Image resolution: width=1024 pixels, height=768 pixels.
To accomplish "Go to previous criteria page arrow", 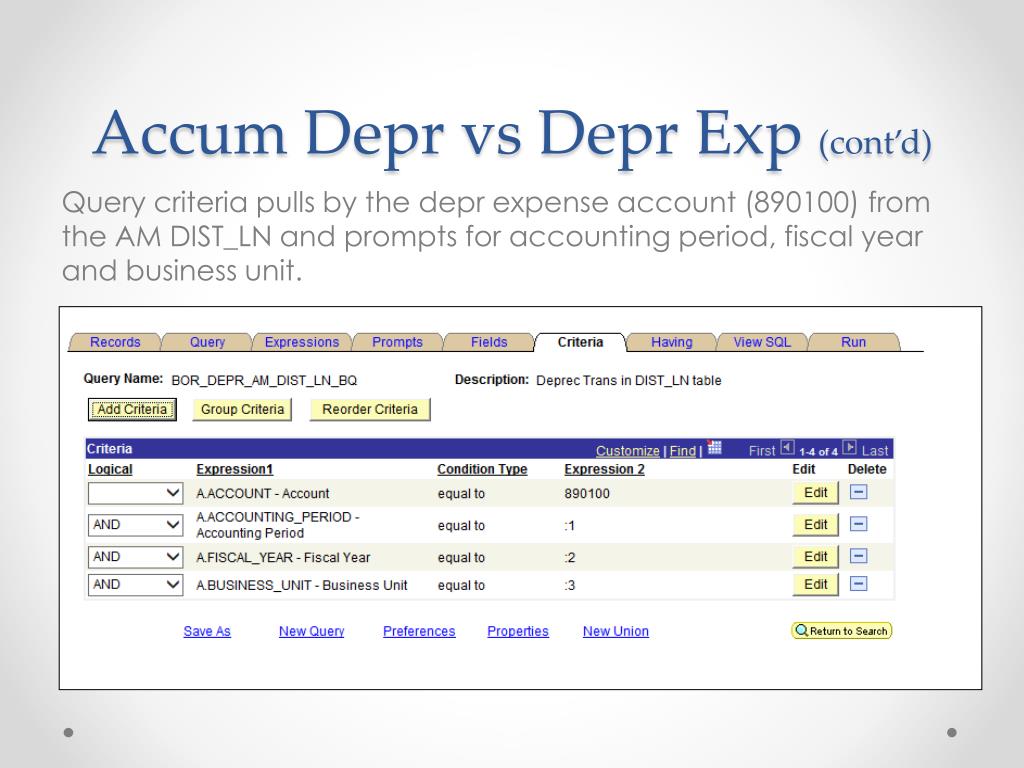I will 787,448.
